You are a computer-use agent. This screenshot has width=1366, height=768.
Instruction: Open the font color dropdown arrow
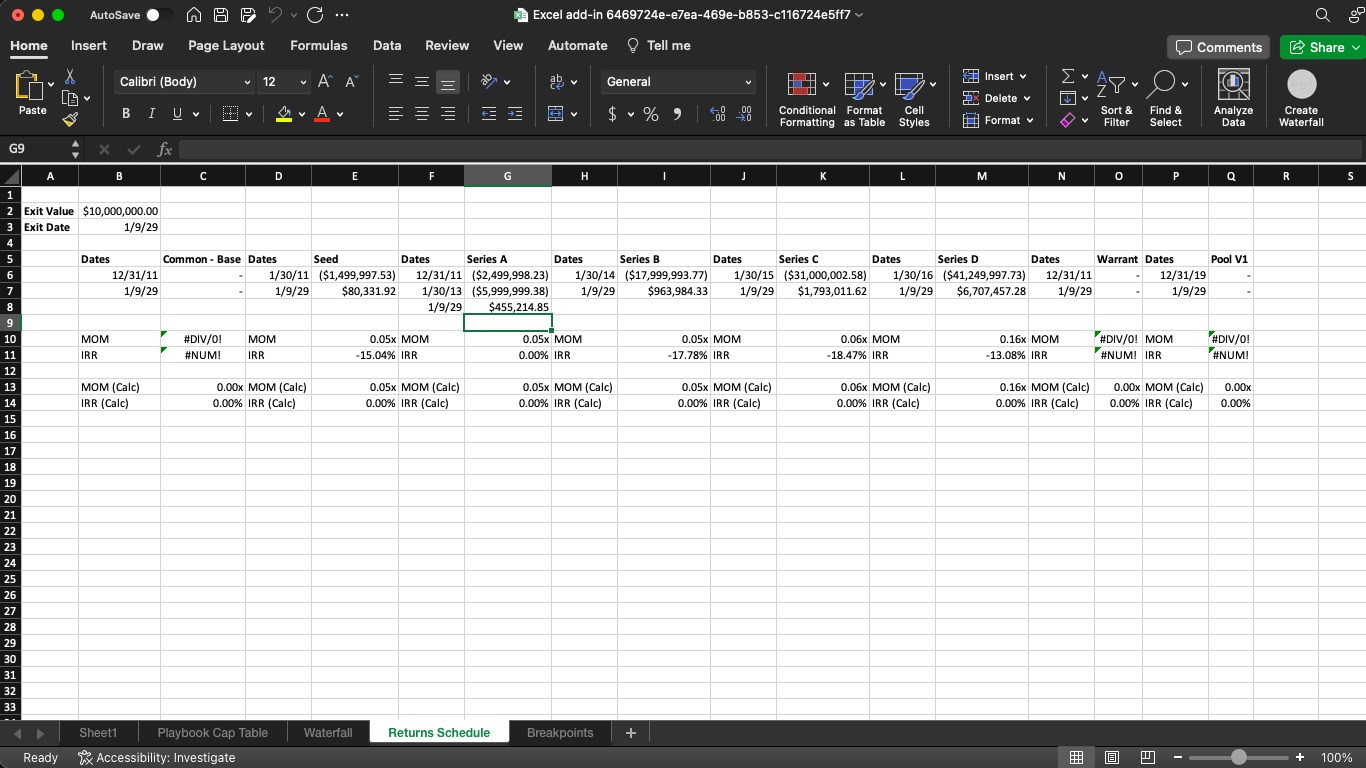[340, 114]
